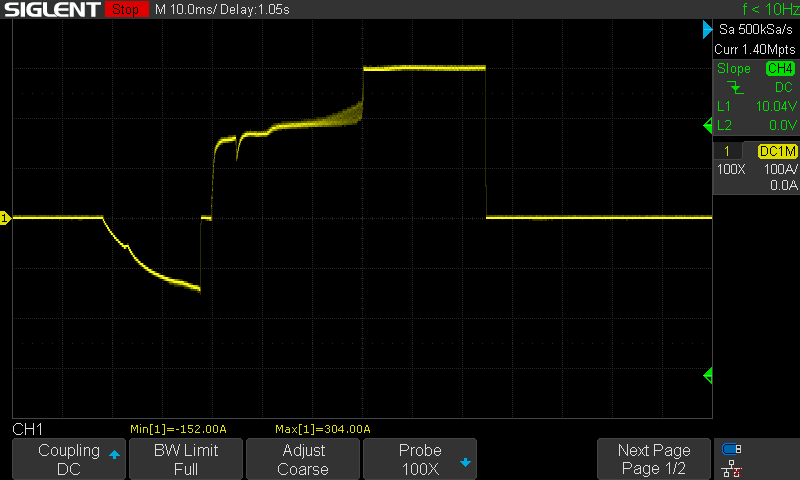The height and width of the screenshot is (480, 800).
Task: Click the USB device status icon
Action: tap(732, 449)
